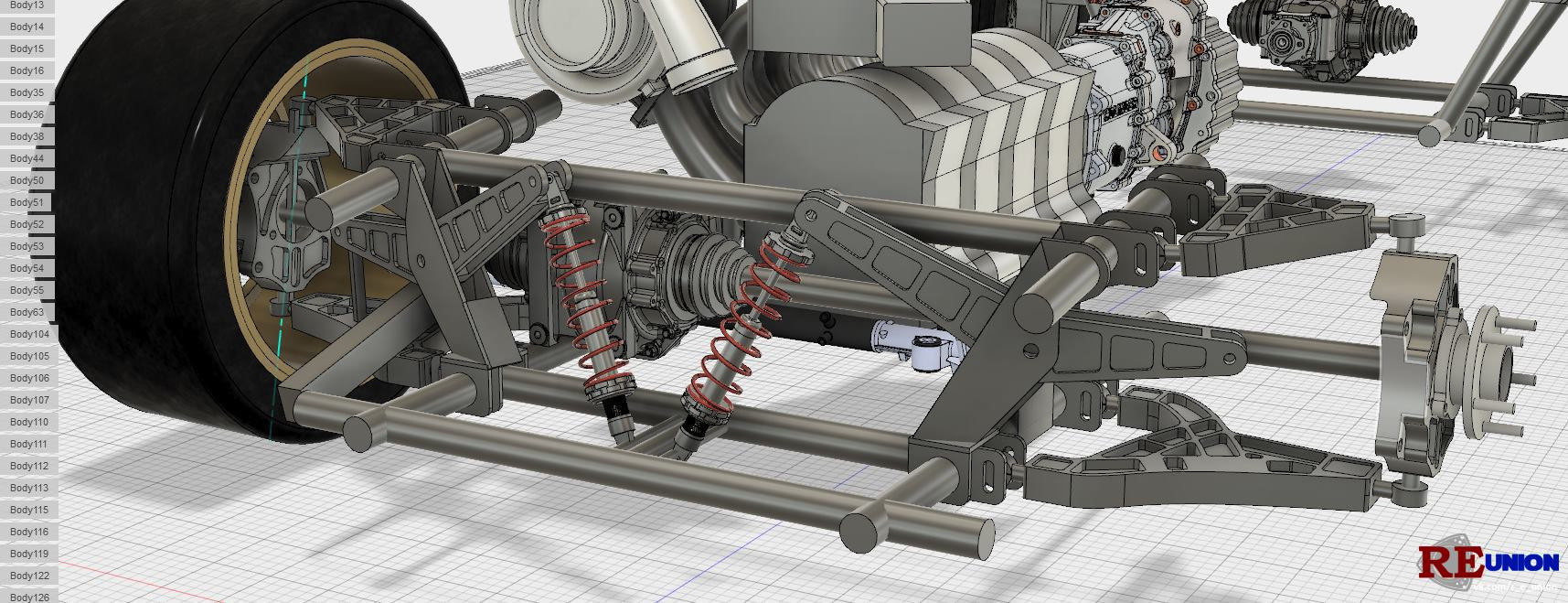The height and width of the screenshot is (603, 1568).
Task: Select Body119 in the browser list
Action: [29, 554]
